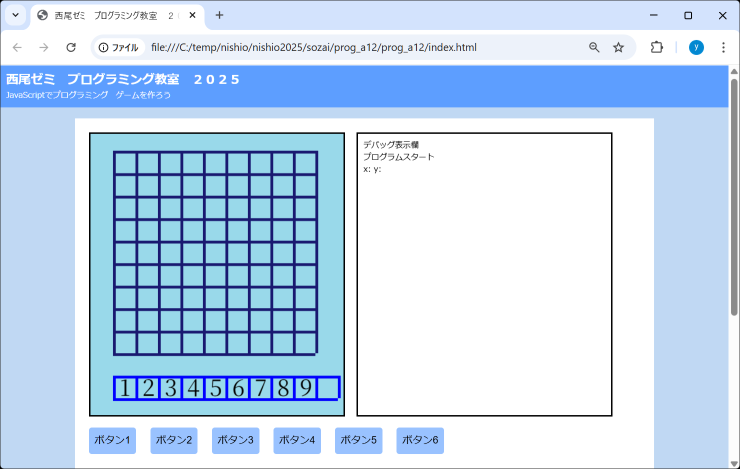Minimize the browser window
The image size is (740, 469).
click(654, 15)
